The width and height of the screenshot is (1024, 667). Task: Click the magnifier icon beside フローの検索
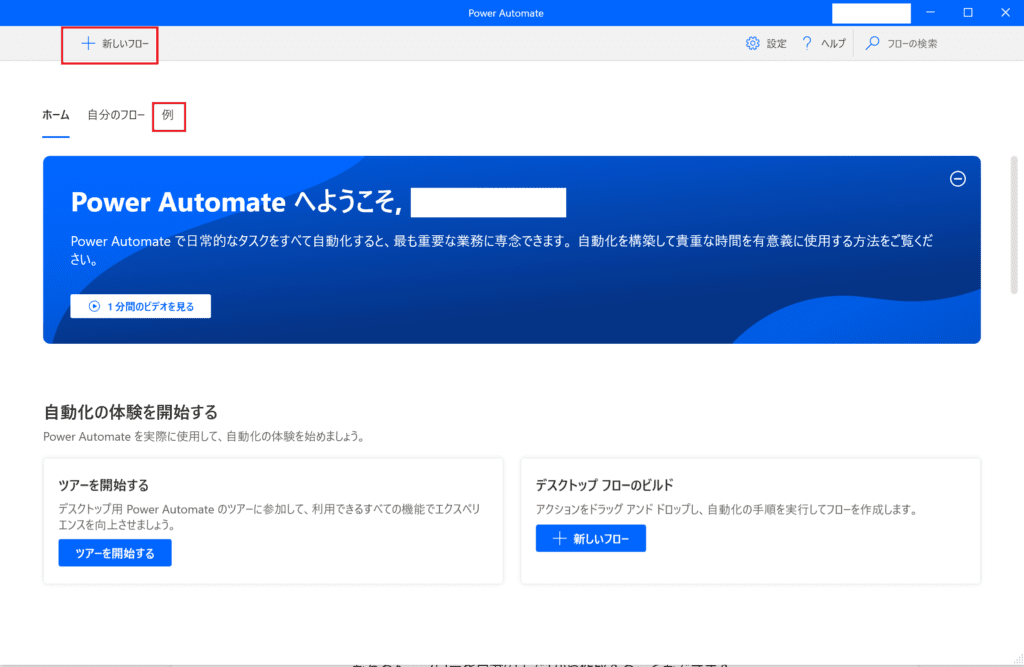click(x=873, y=44)
